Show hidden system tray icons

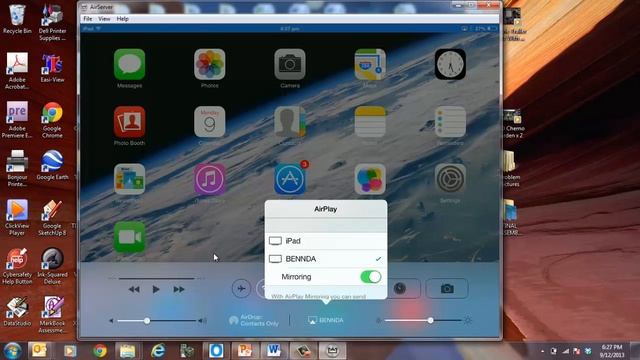tap(542, 351)
